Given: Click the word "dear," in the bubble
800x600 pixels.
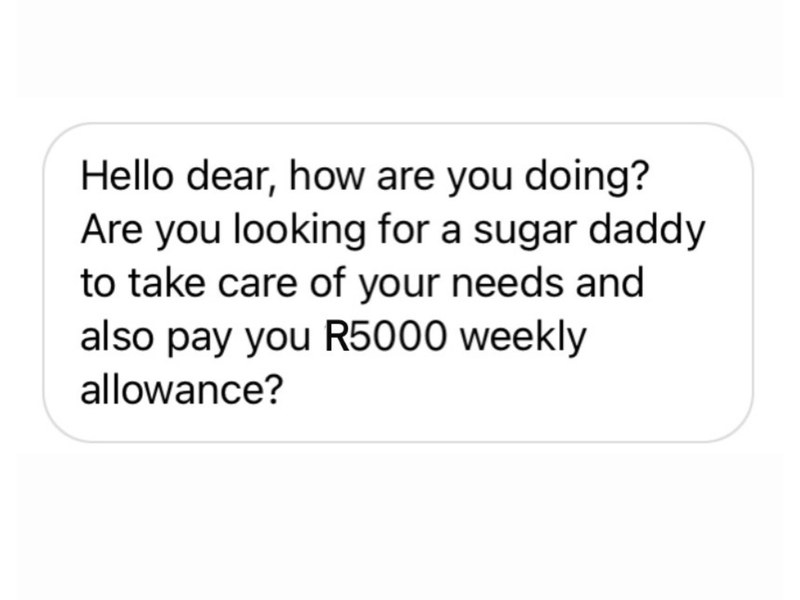Looking at the screenshot, I should pyautogui.click(x=232, y=177).
